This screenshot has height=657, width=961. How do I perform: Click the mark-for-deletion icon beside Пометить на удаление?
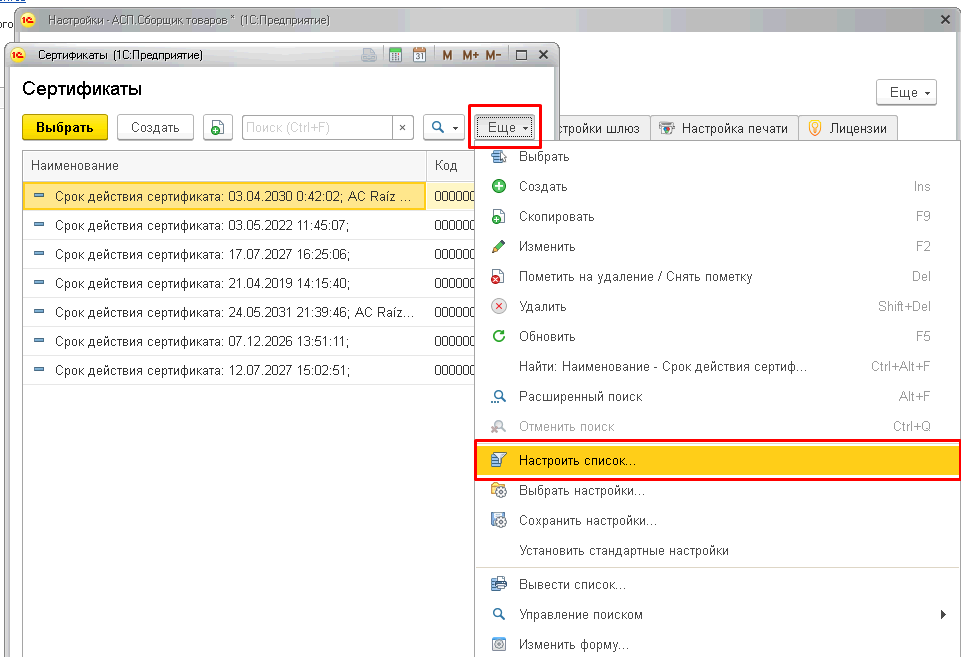coord(498,277)
